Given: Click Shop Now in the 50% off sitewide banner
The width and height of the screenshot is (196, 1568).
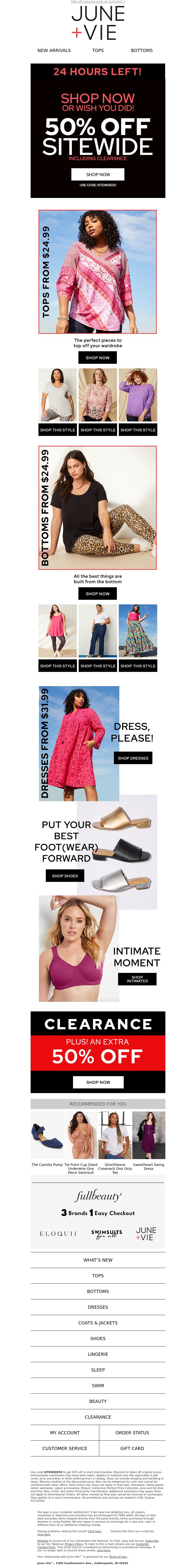Looking at the screenshot, I should (98, 174).
